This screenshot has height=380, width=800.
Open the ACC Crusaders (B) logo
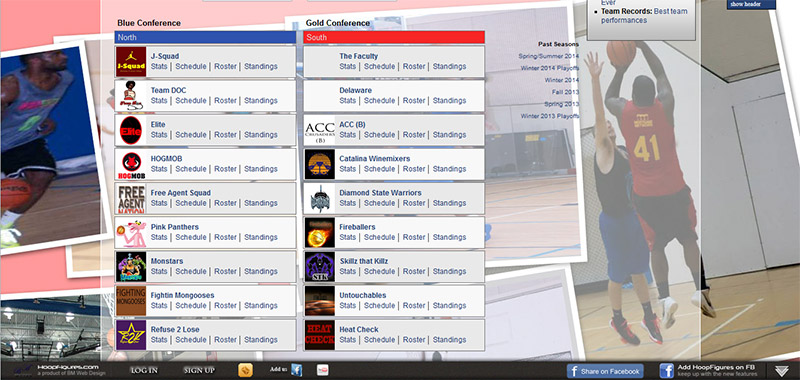coord(319,130)
